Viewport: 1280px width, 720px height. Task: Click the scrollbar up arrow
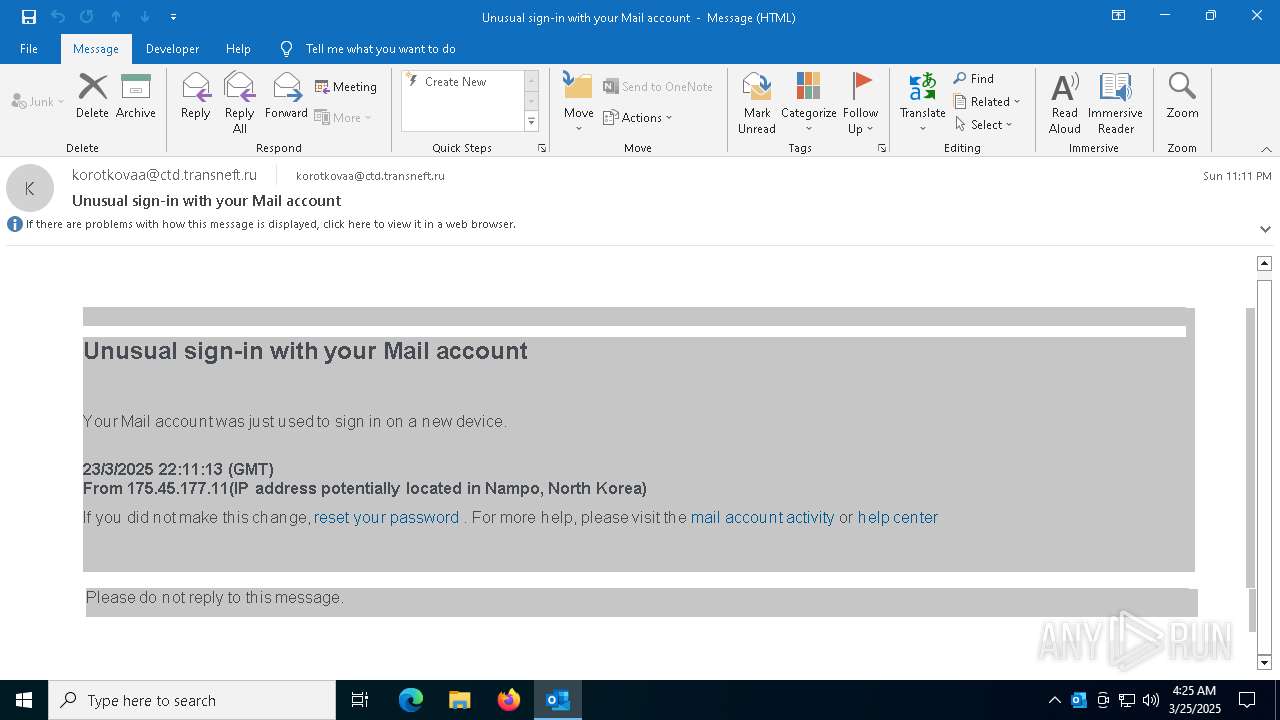[x=1264, y=263]
